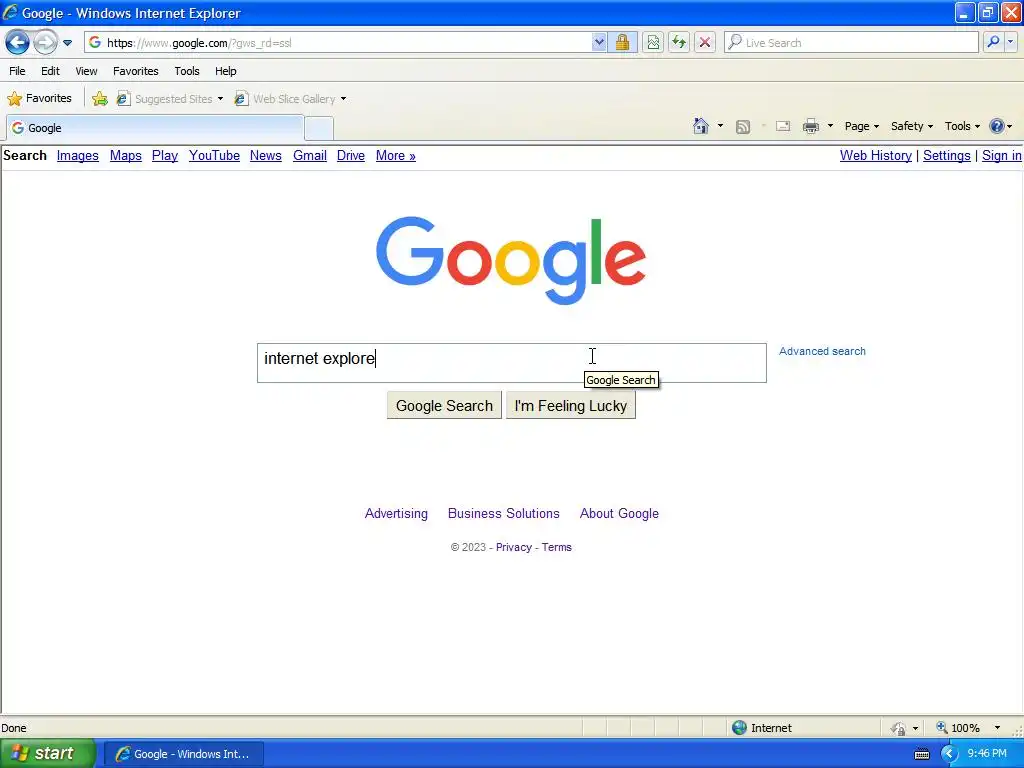Screen dimensions: 1024x768
Task: Click the Read Mail envelope icon
Action: [783, 126]
